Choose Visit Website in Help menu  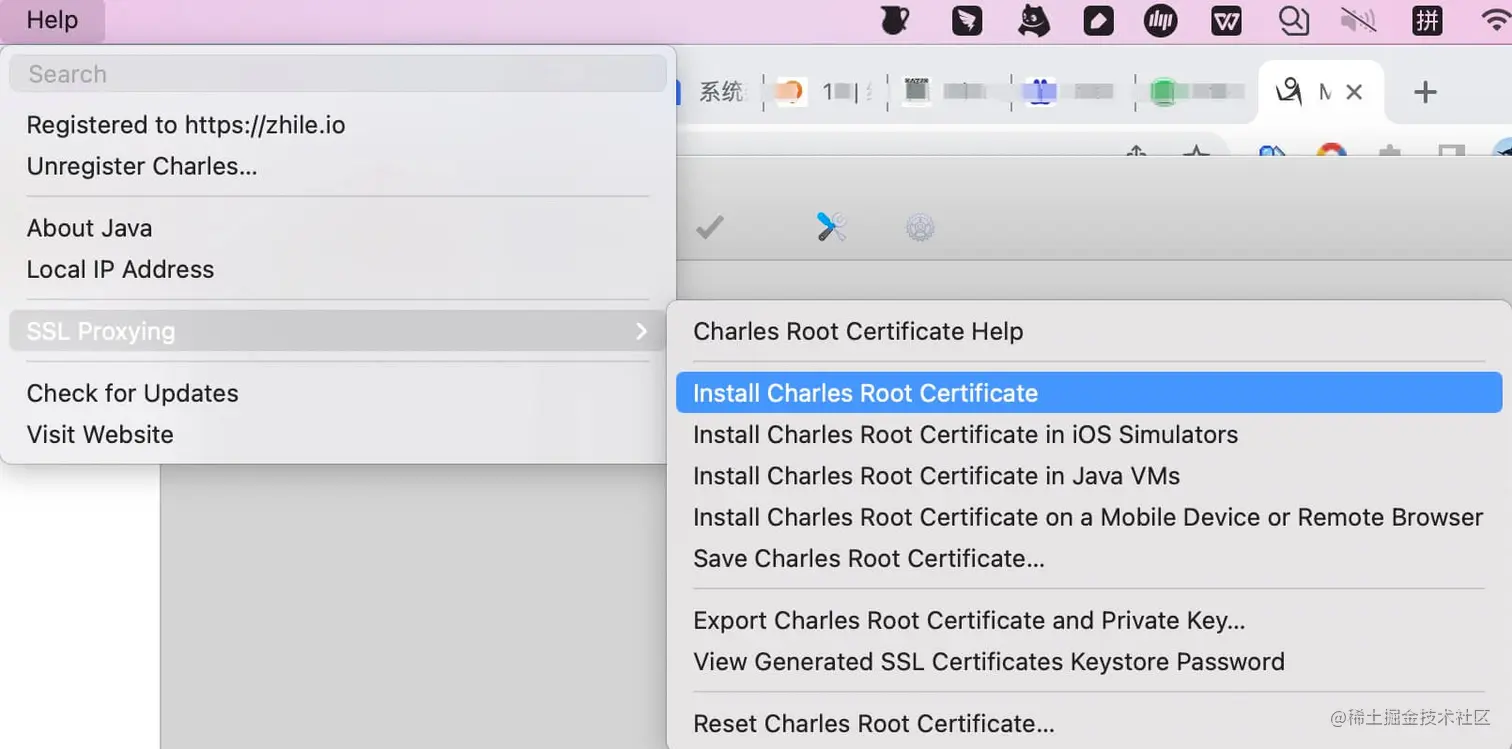click(x=338, y=434)
